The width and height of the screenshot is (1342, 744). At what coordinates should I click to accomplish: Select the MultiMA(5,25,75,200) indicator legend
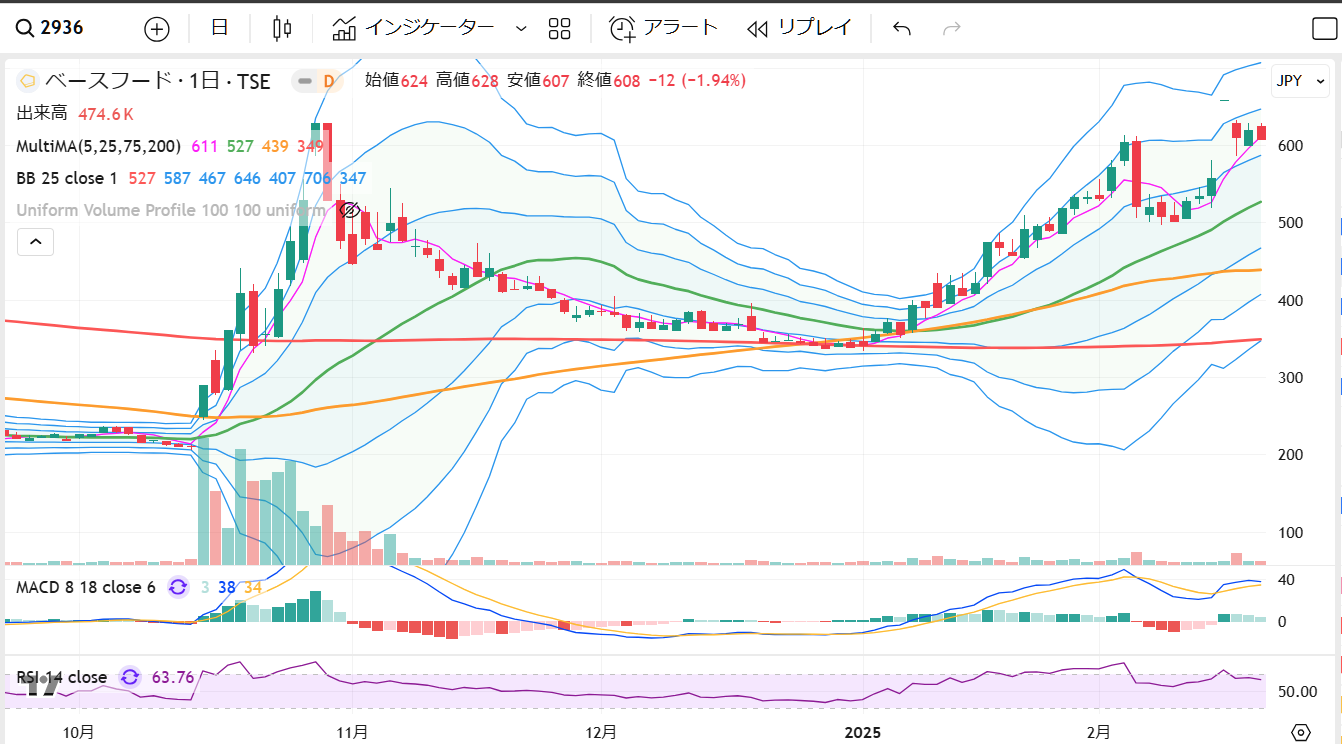98,146
